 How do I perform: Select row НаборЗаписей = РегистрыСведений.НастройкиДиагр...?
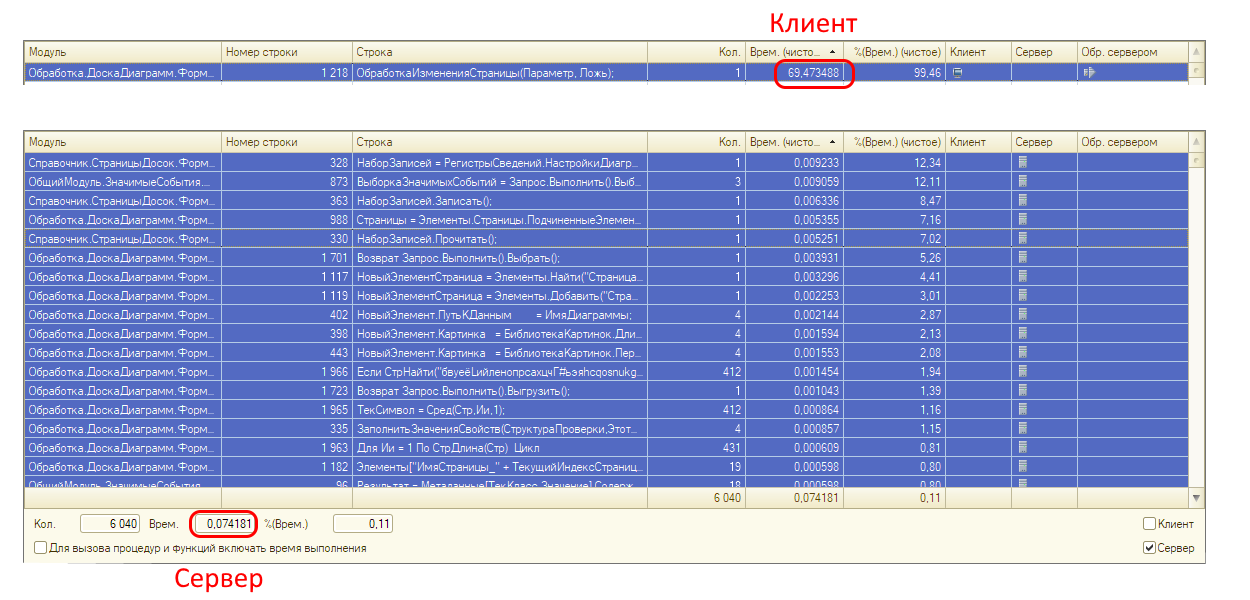point(606,162)
